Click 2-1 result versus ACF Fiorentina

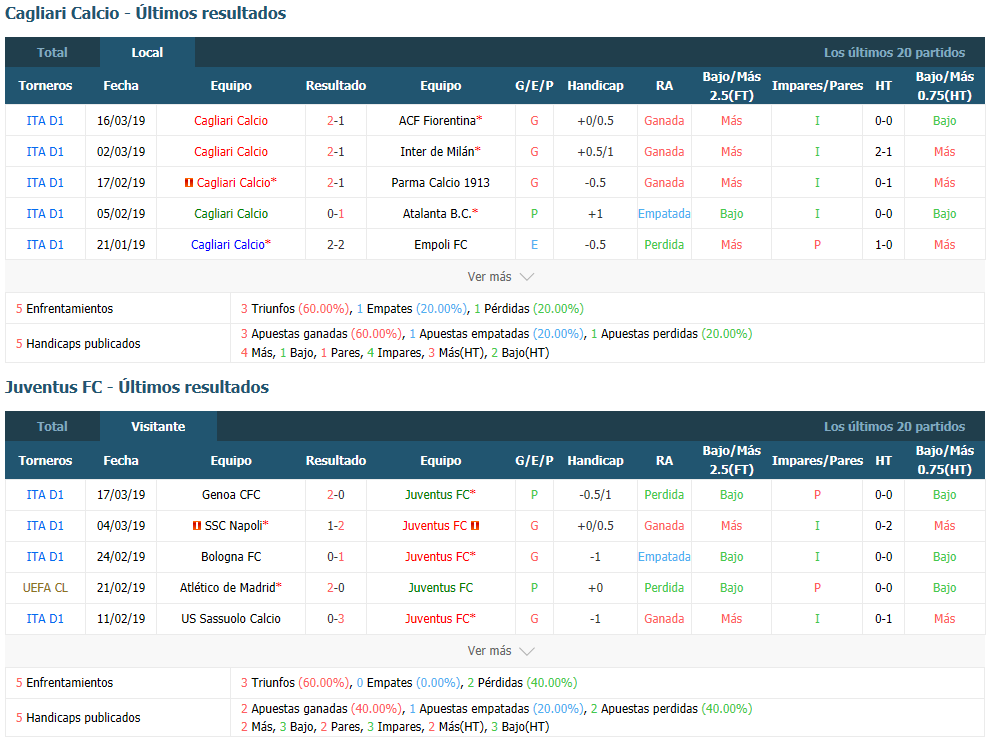[x=335, y=120]
